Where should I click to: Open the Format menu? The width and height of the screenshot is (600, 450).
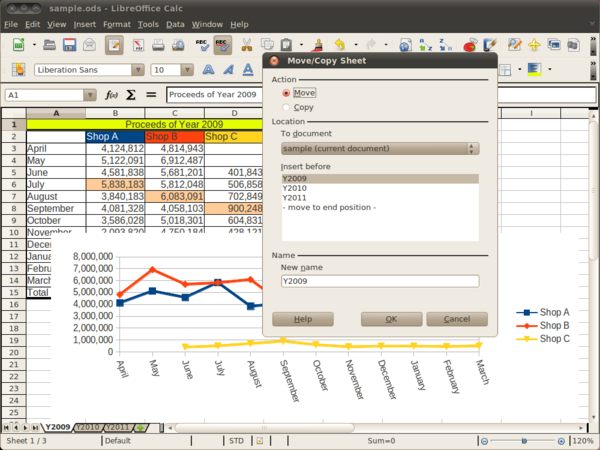click(x=116, y=23)
